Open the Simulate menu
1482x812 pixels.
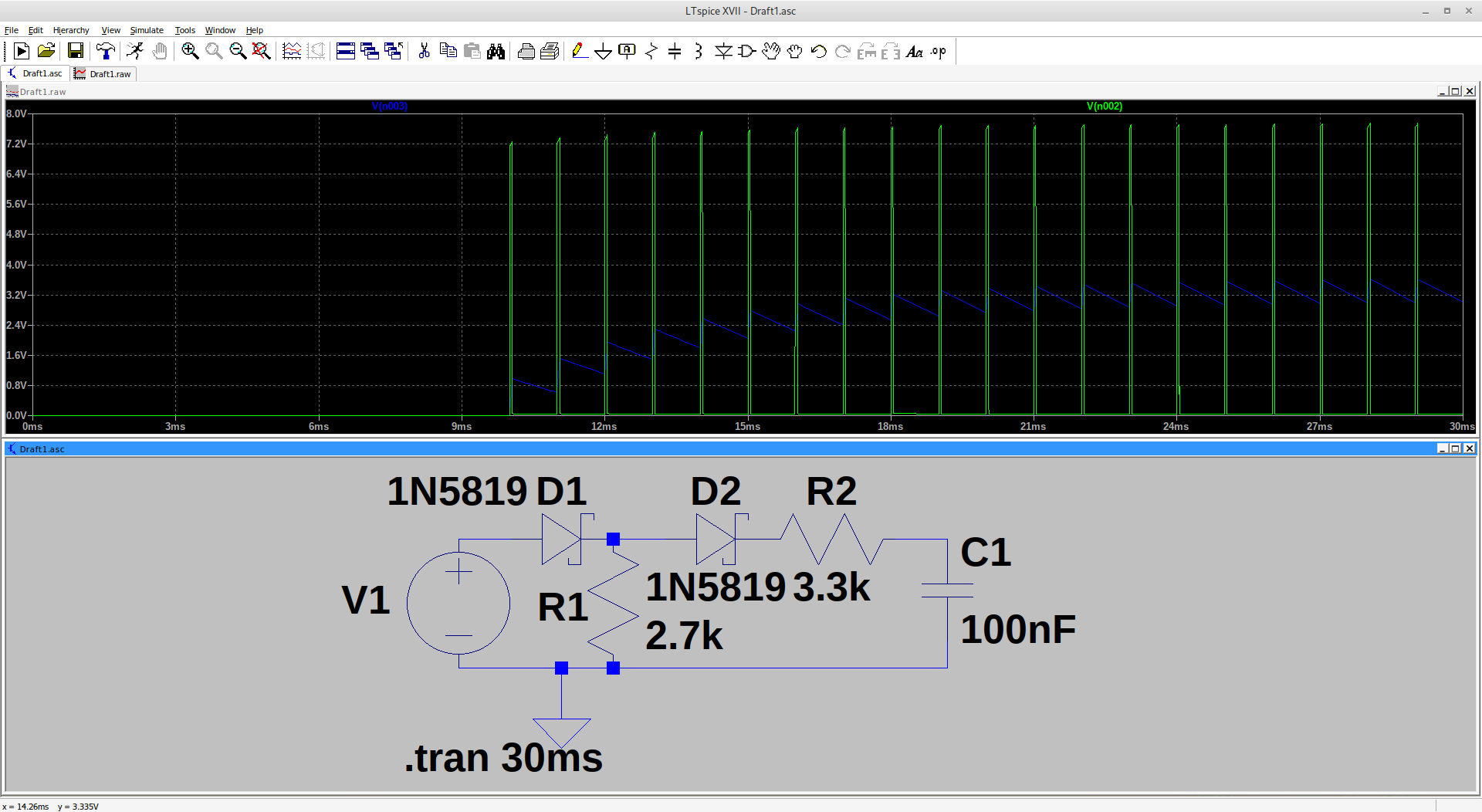pyautogui.click(x=147, y=30)
